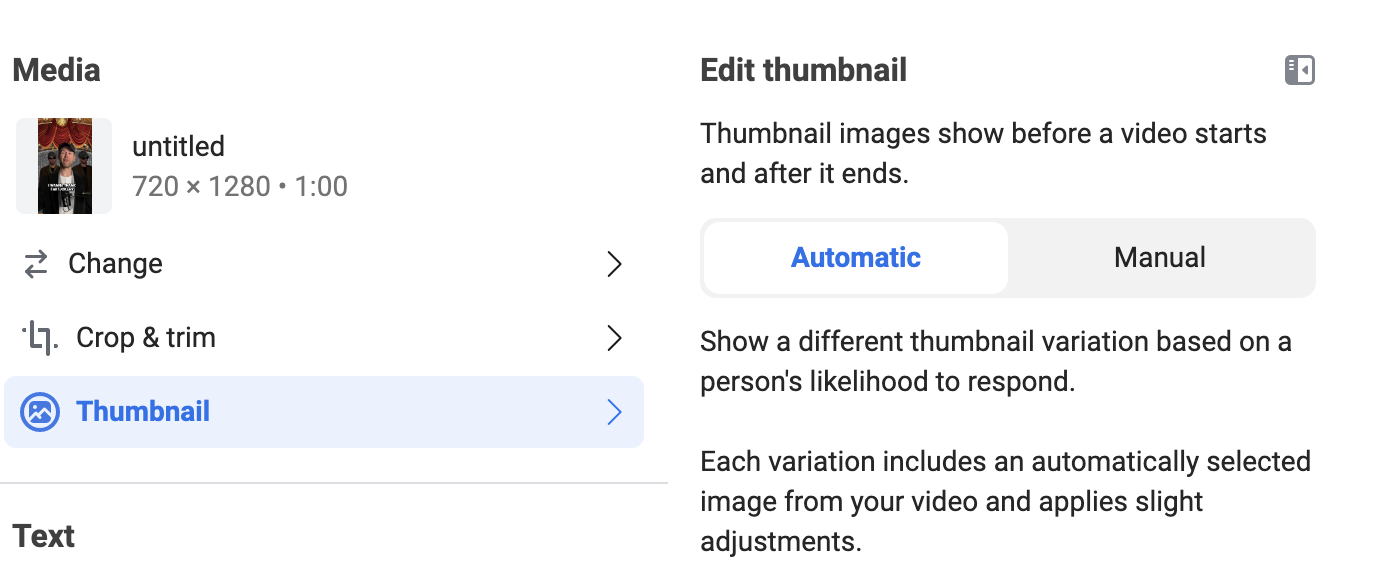Click the 720 × 1280 resolution label
1380x584 pixels.
coord(240,186)
